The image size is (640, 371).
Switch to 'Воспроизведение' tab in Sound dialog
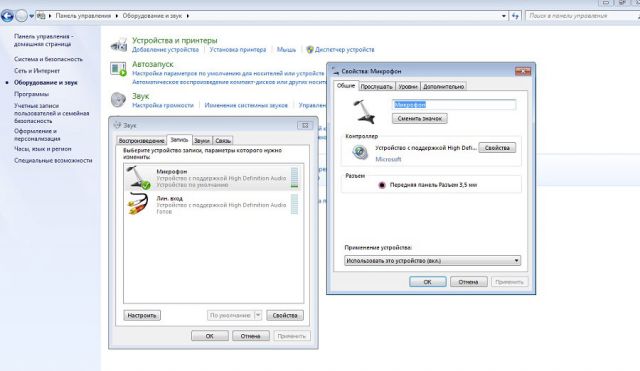pos(141,140)
